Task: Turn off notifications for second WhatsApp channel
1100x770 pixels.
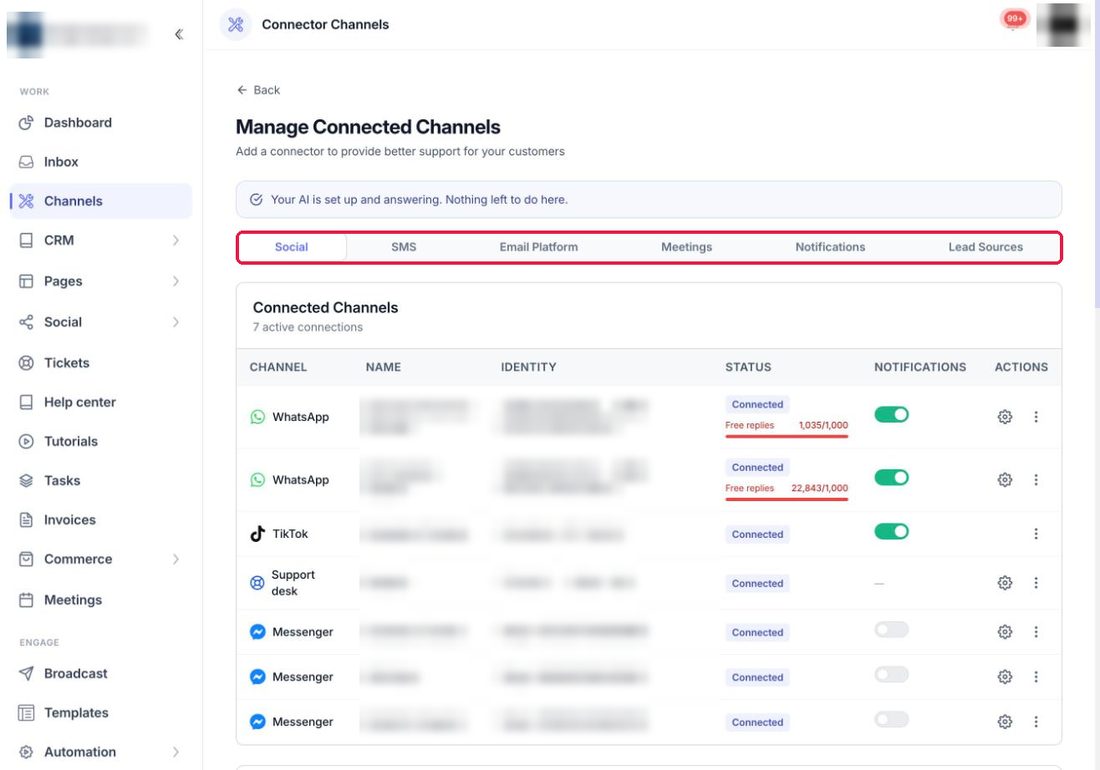Action: (891, 478)
